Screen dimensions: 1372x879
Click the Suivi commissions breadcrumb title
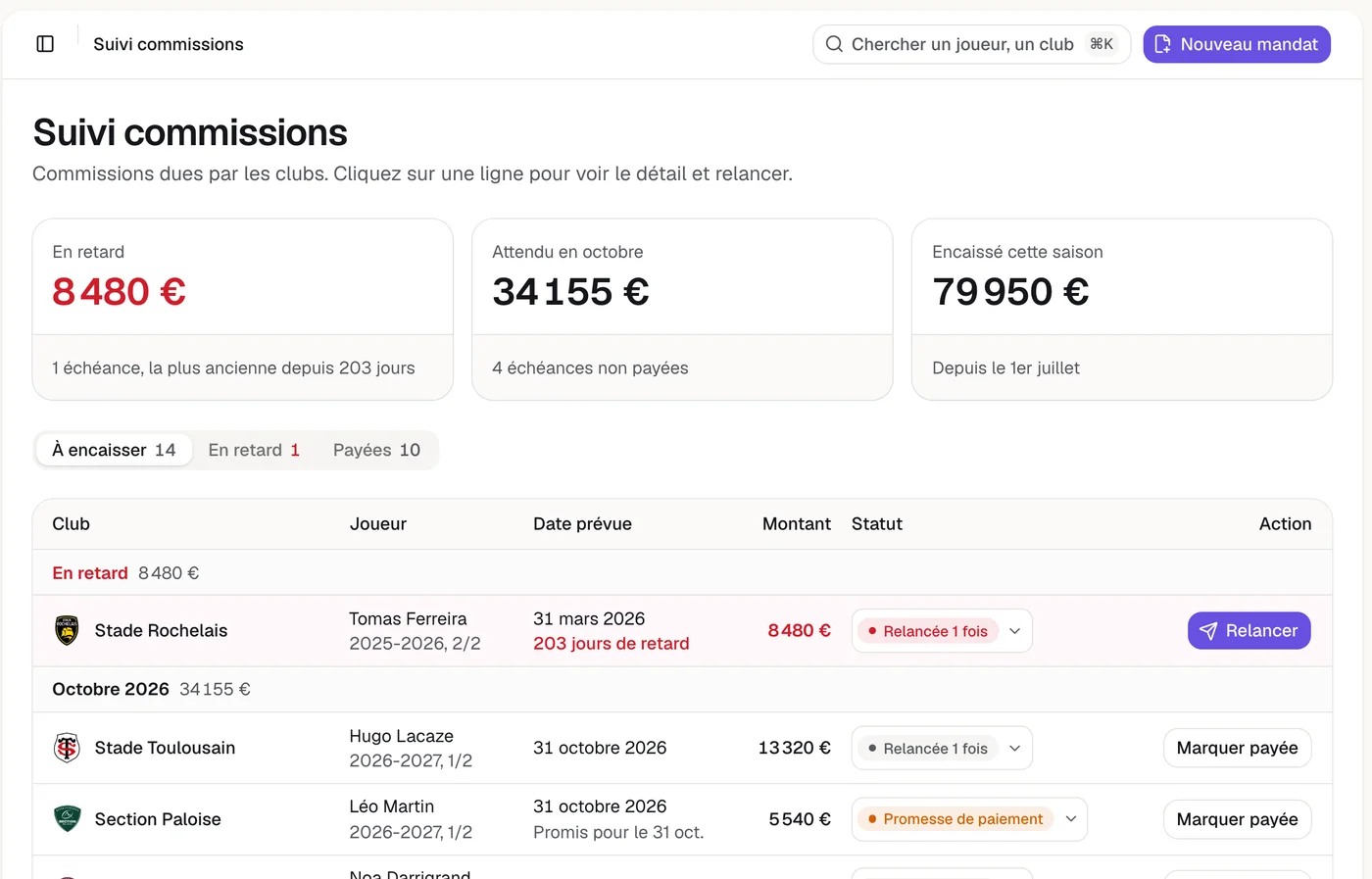[169, 44]
